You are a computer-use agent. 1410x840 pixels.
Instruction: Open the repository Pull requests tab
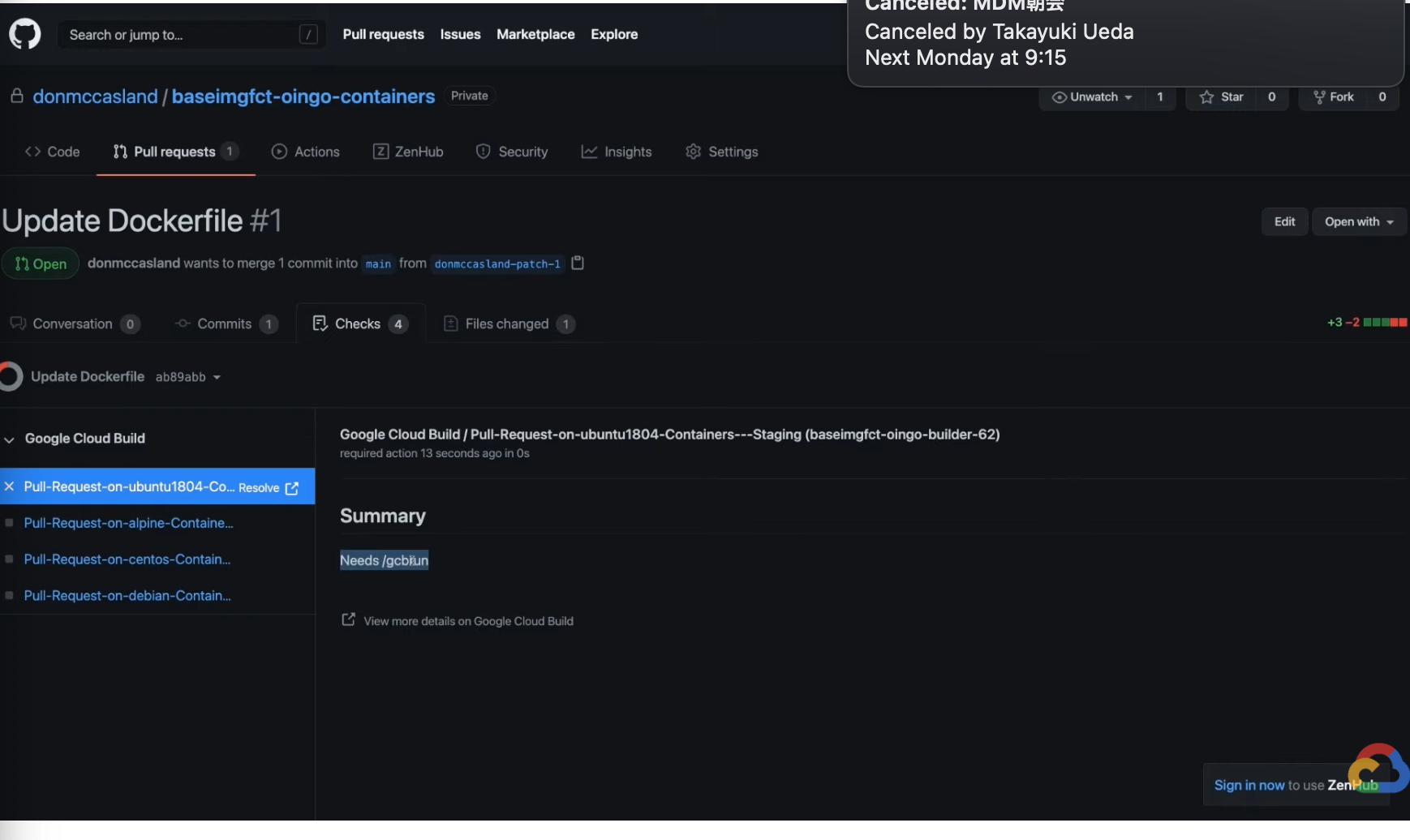(175, 152)
